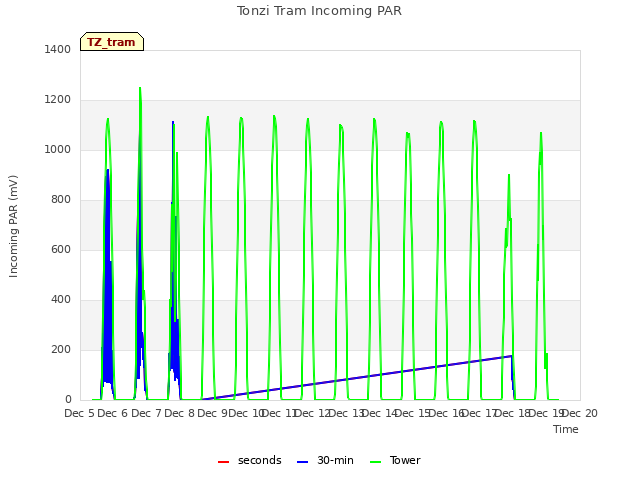Click the Time axis label
Viewport: 640px width, 480px height.
(x=566, y=429)
